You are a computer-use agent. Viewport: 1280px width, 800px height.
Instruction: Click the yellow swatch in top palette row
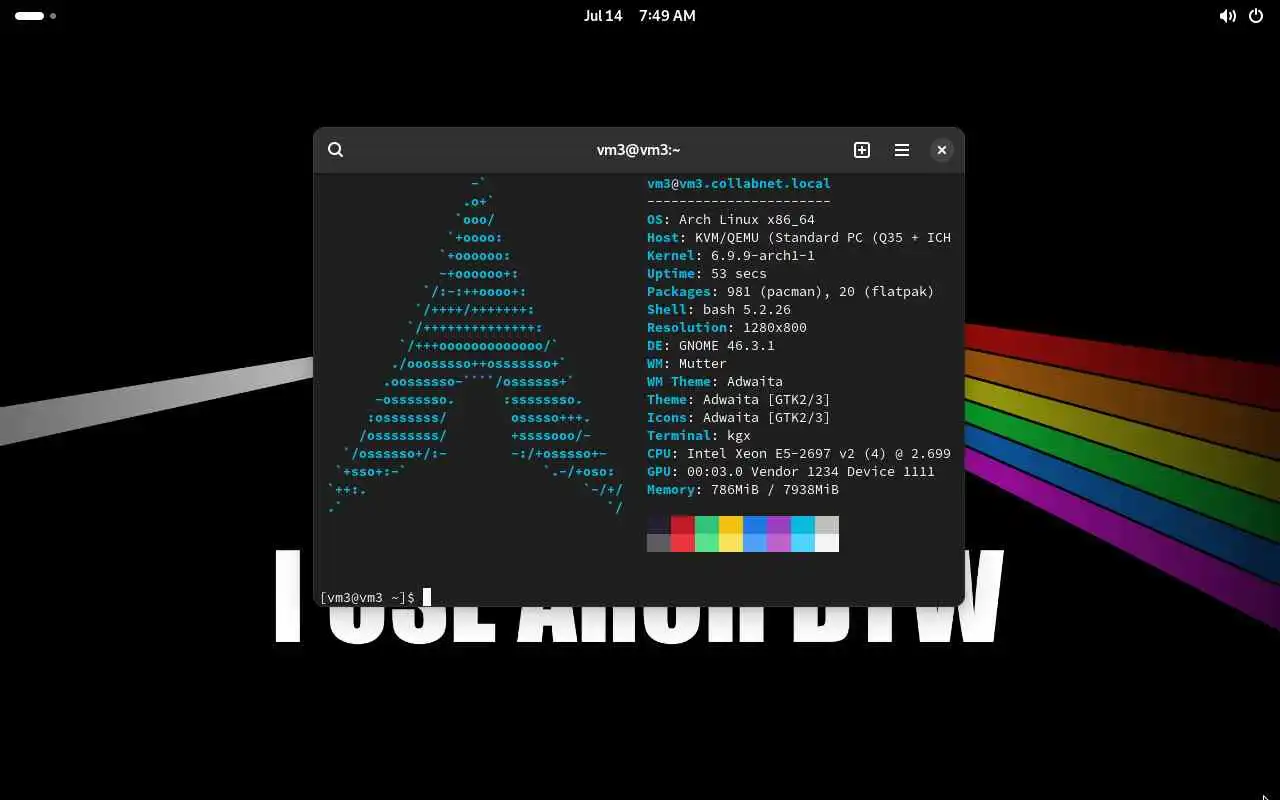pos(731,525)
